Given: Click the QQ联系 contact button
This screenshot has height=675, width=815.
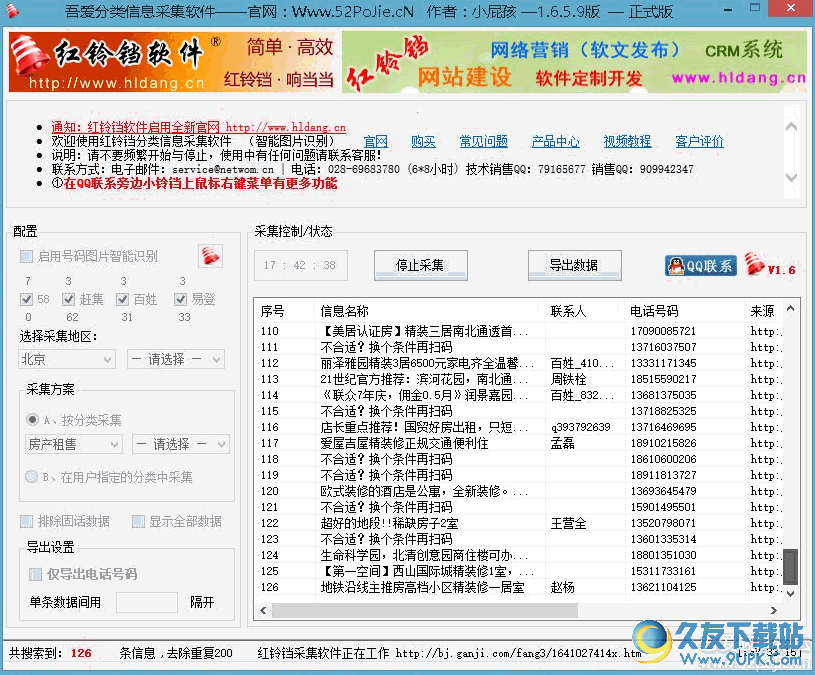Looking at the screenshot, I should point(701,266).
